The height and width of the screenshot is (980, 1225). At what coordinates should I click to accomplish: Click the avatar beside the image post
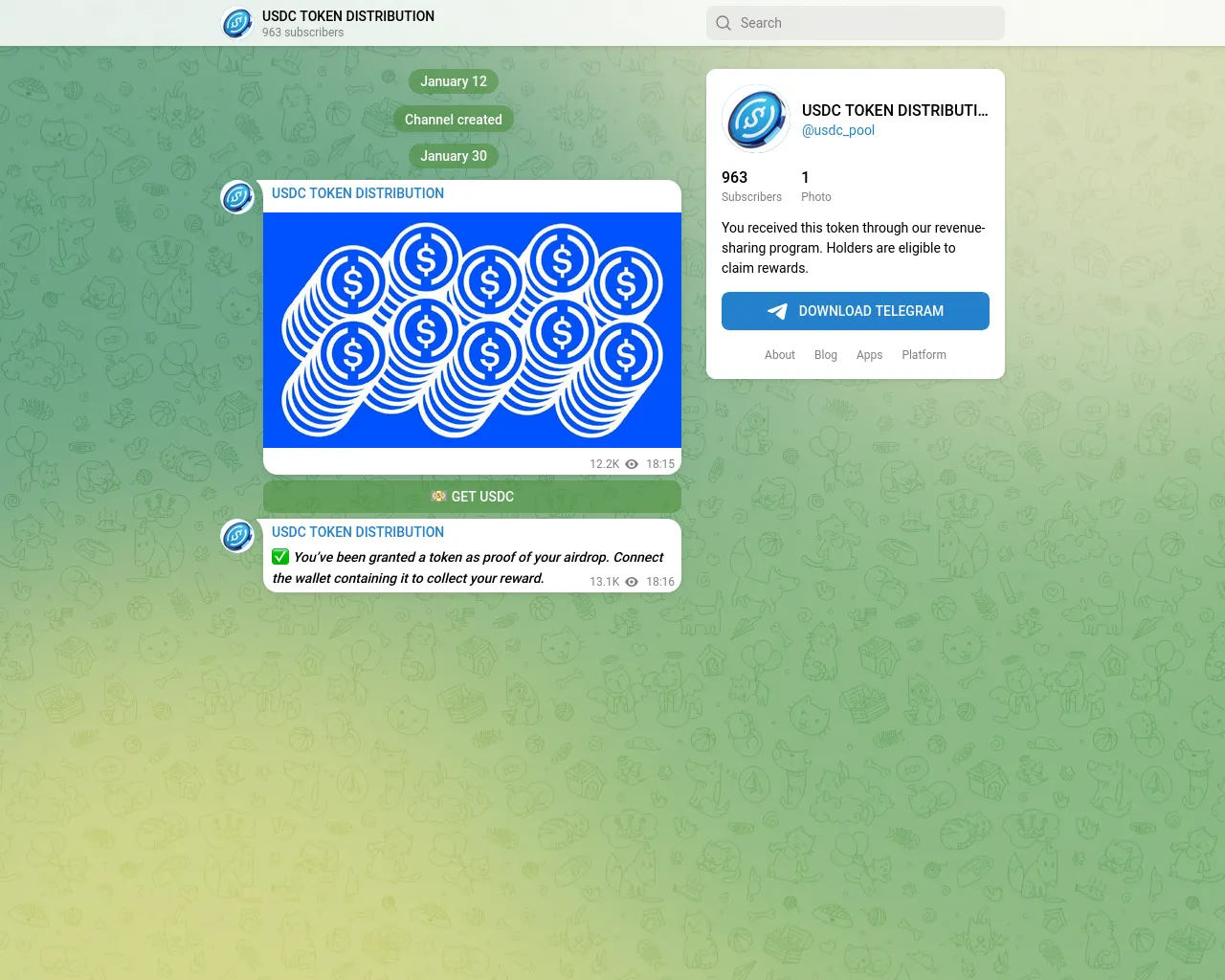237,197
